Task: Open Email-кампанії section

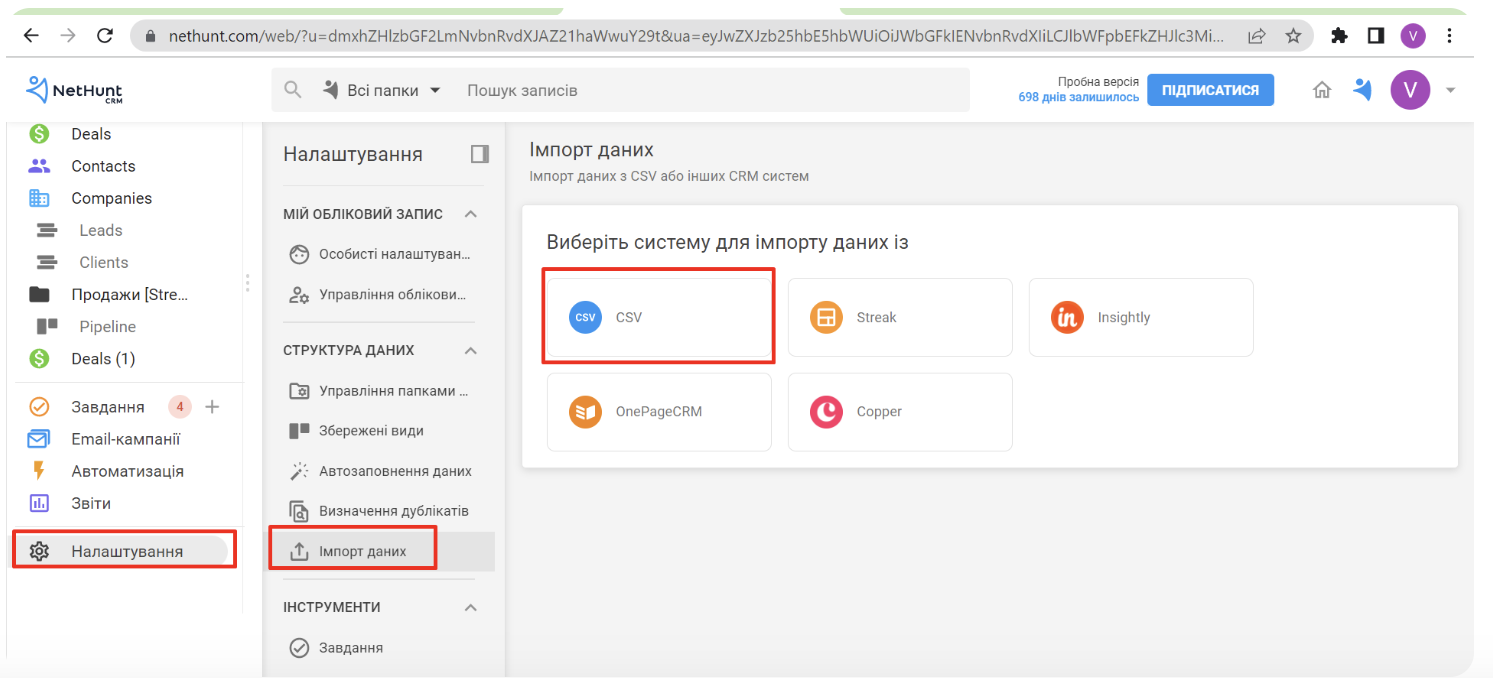Action: coord(125,439)
